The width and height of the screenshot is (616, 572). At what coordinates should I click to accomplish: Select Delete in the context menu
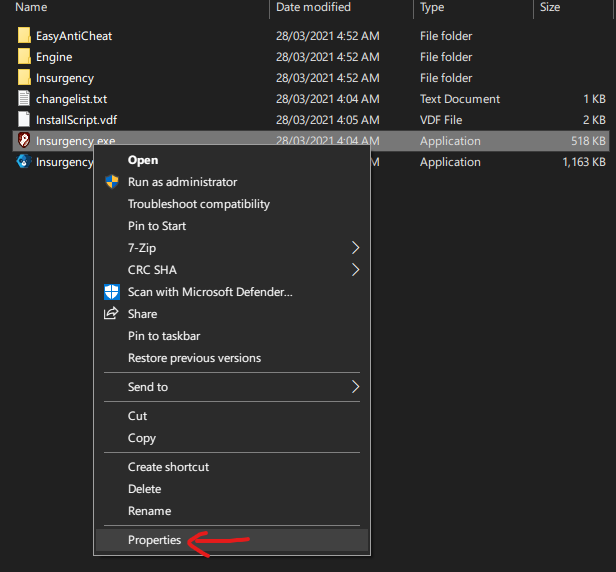point(144,489)
